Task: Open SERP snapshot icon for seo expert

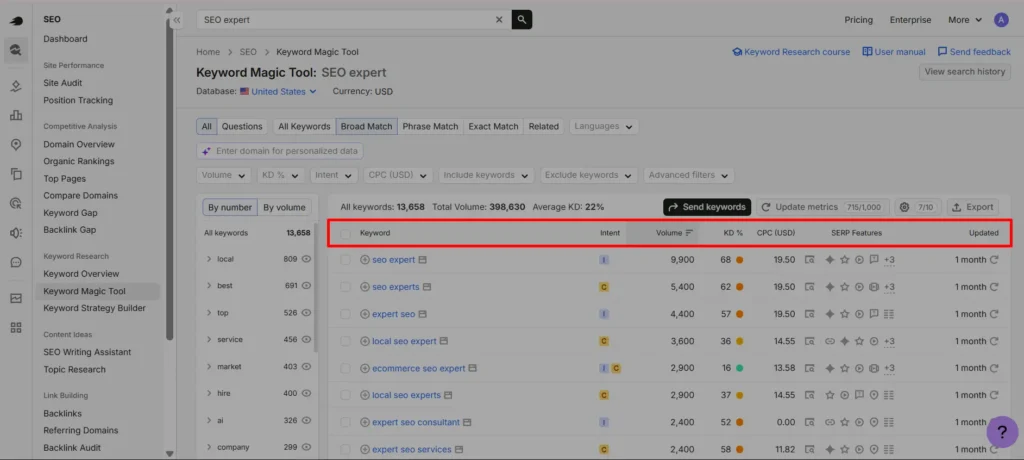Action: 422,259
